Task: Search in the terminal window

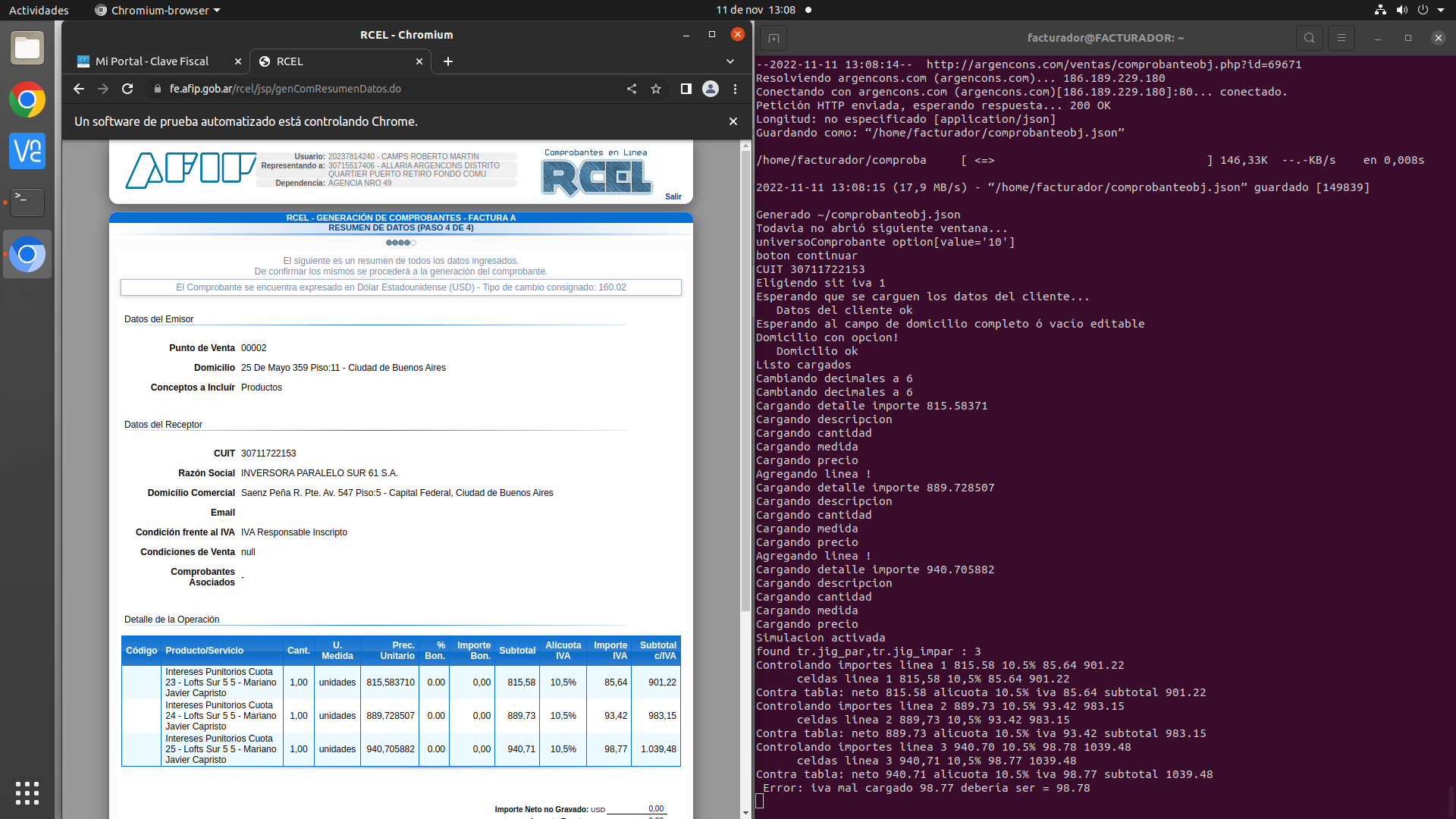Action: (x=1310, y=38)
